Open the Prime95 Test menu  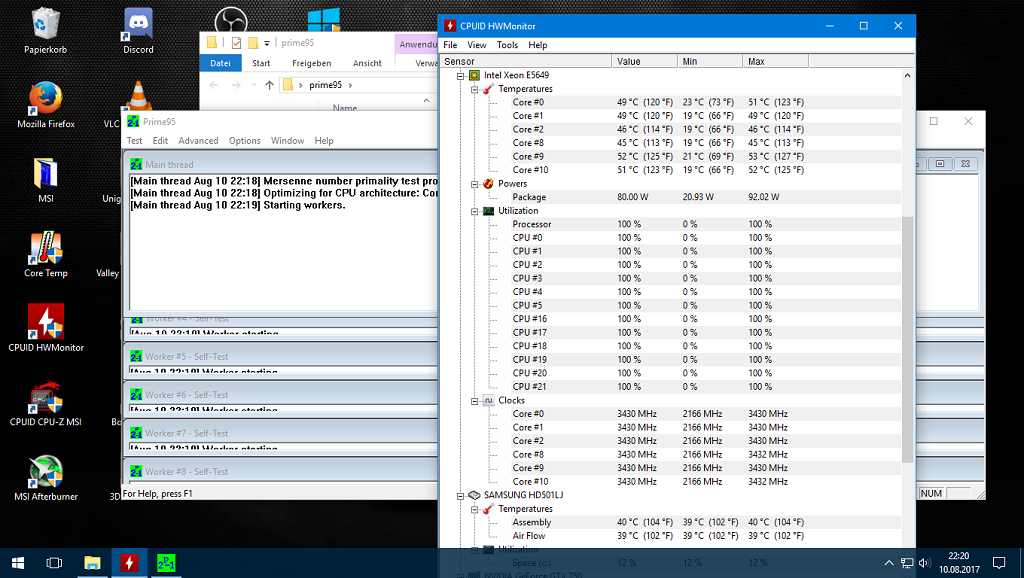(x=135, y=140)
